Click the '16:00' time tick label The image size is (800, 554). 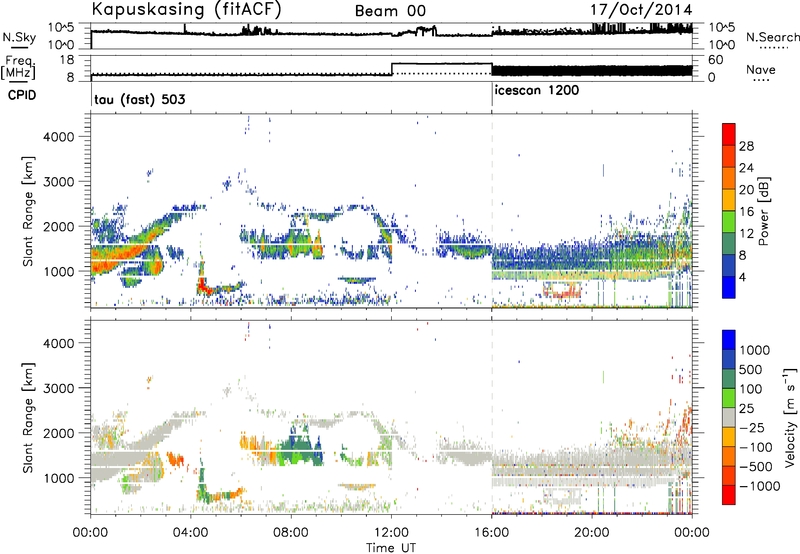[x=491, y=533]
